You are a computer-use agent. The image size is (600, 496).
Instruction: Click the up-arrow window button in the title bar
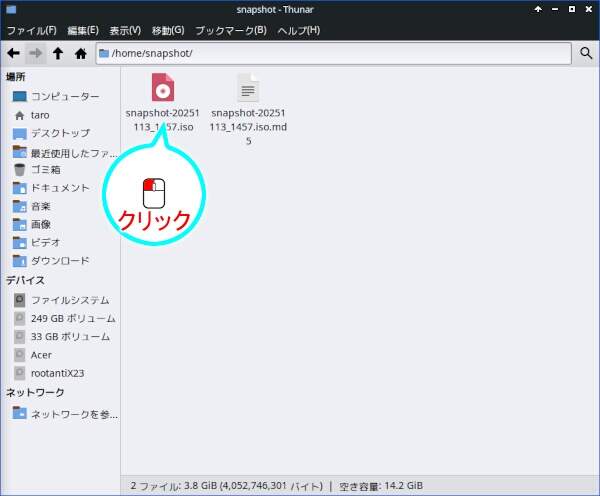pos(538,9)
